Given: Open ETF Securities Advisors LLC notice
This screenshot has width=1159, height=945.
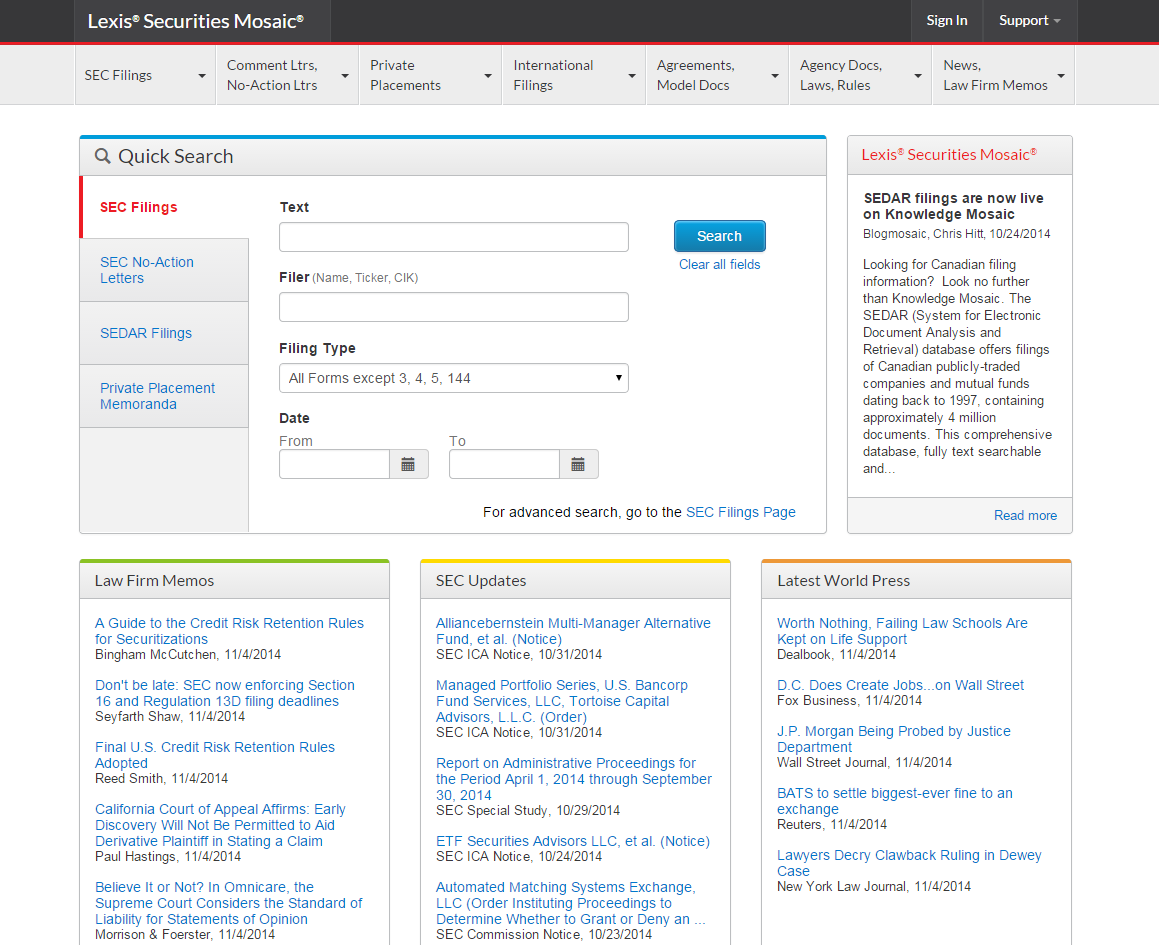Looking at the screenshot, I should (x=573, y=841).
